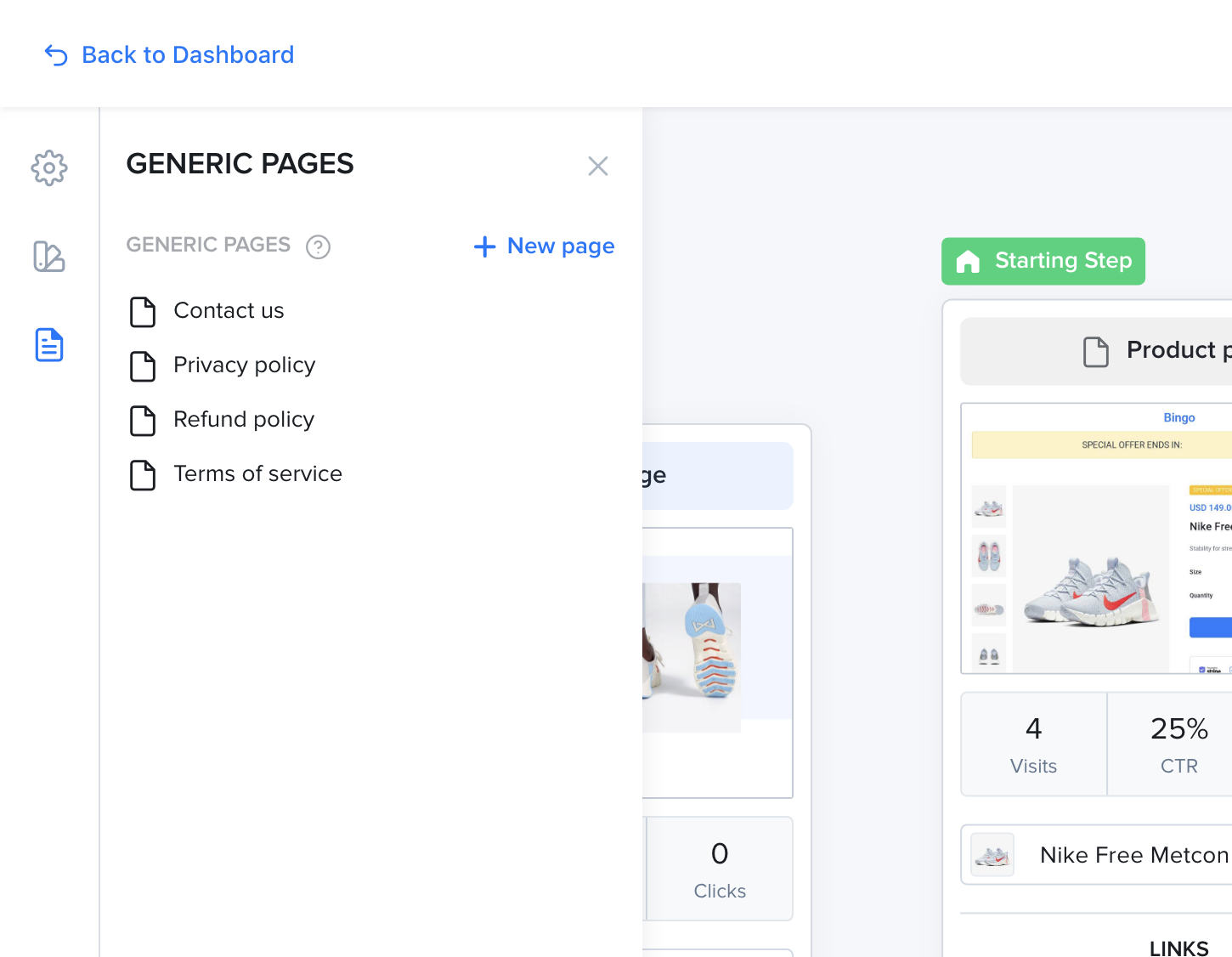Click the SPECIAL OFFER ENDS IN banner

pyautogui.click(x=1102, y=445)
